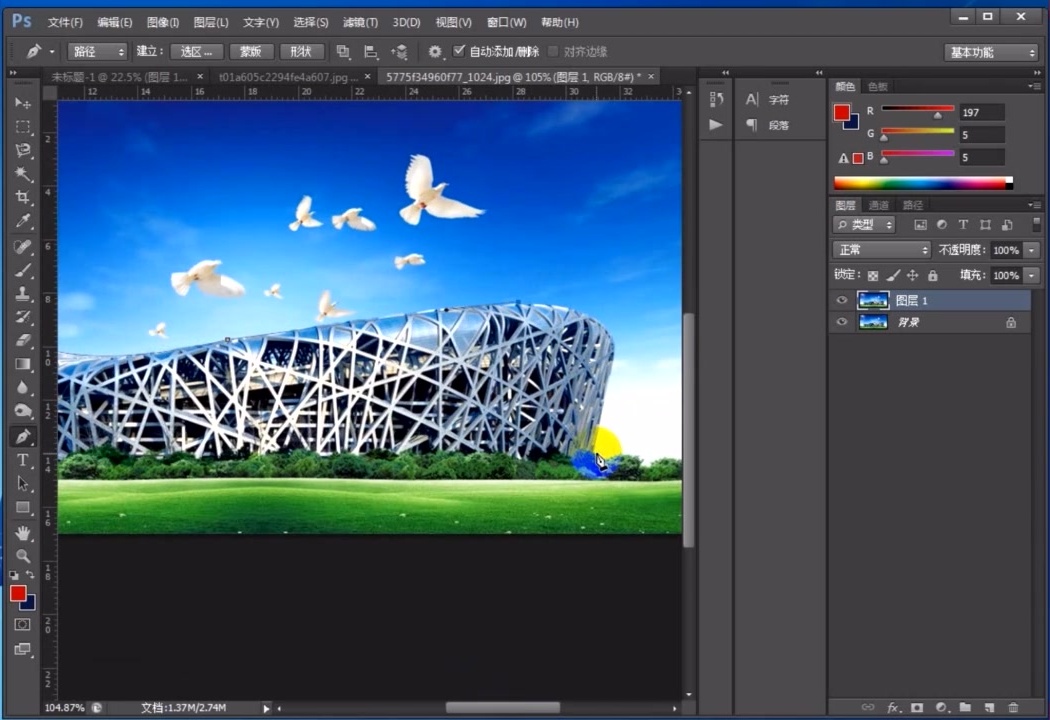Open the 滤镜(T) menu

pos(360,22)
